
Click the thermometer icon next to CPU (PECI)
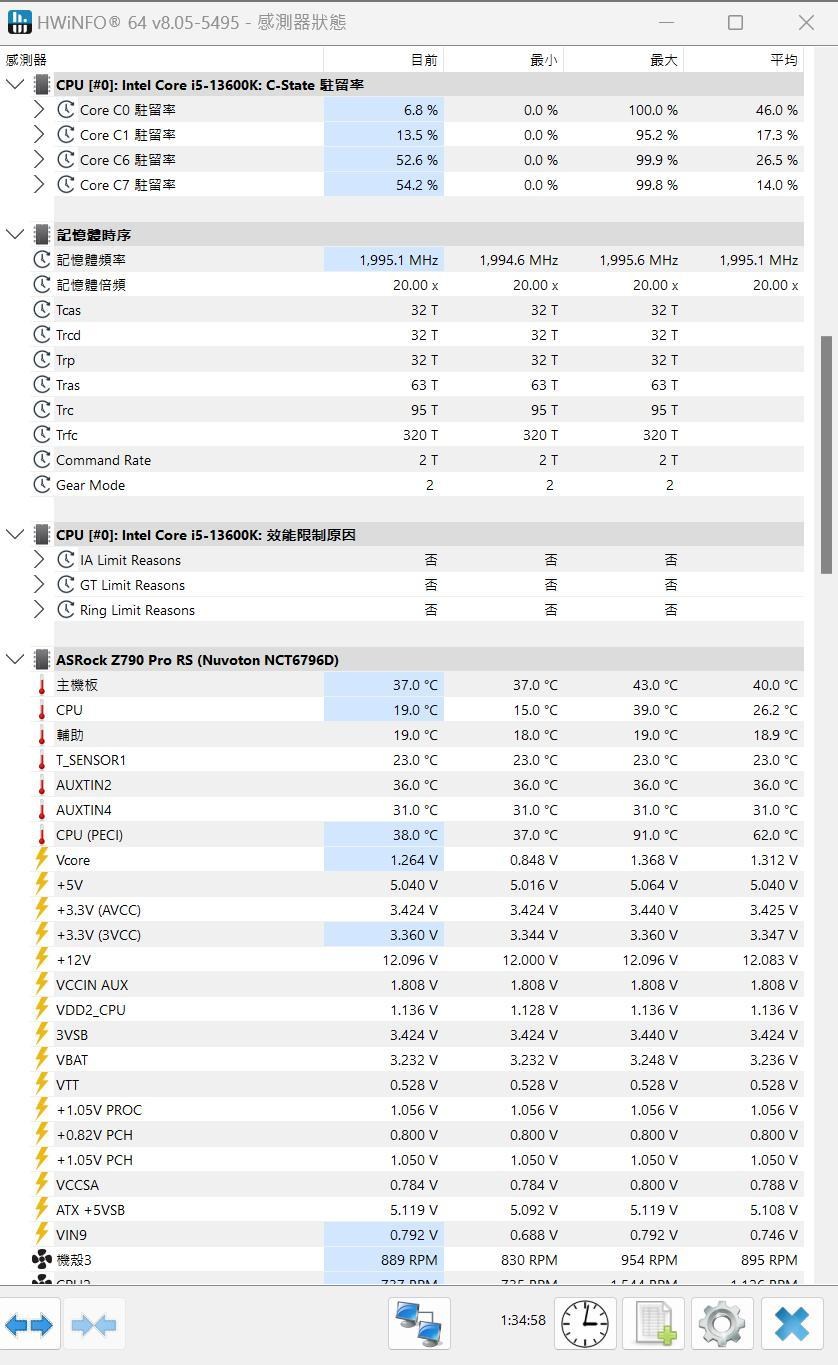tap(40, 835)
